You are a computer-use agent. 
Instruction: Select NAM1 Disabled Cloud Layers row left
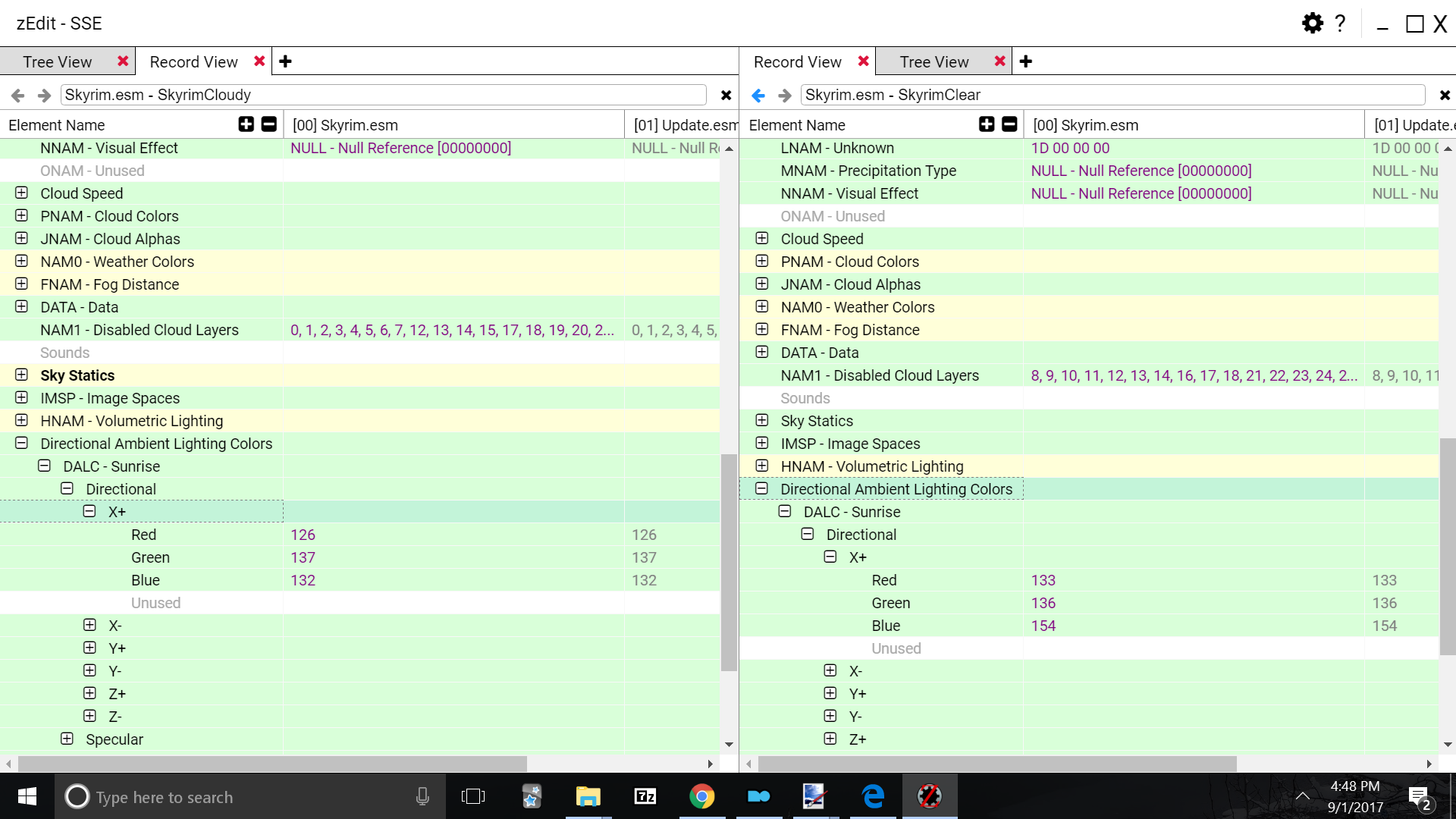pos(359,330)
